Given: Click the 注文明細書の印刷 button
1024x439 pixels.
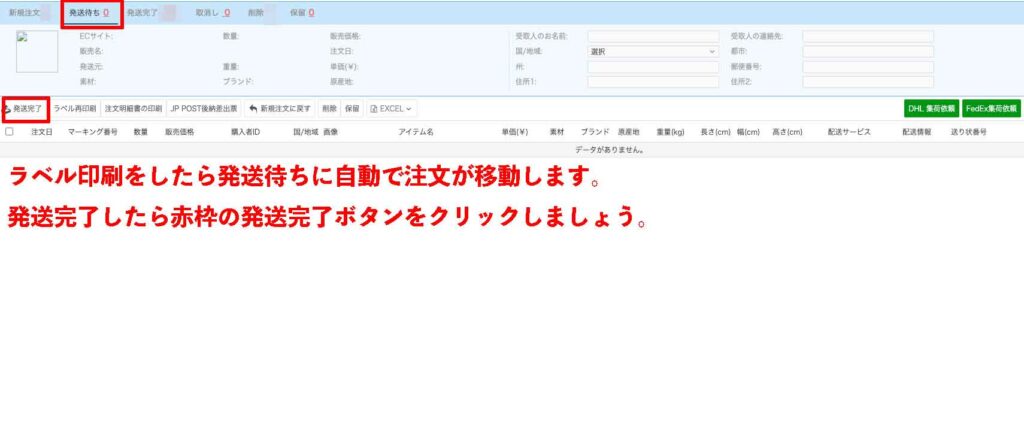Looking at the screenshot, I should click(133, 108).
